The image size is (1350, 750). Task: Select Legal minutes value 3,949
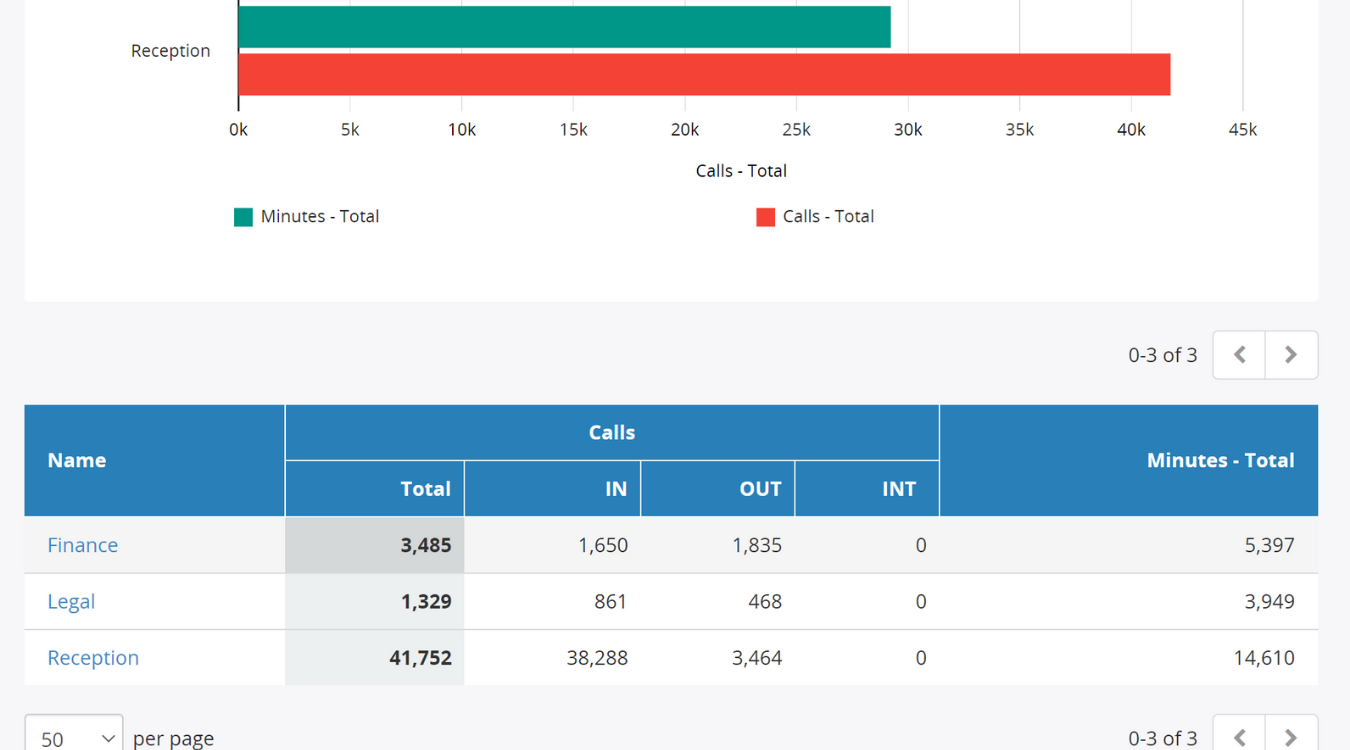1269,601
